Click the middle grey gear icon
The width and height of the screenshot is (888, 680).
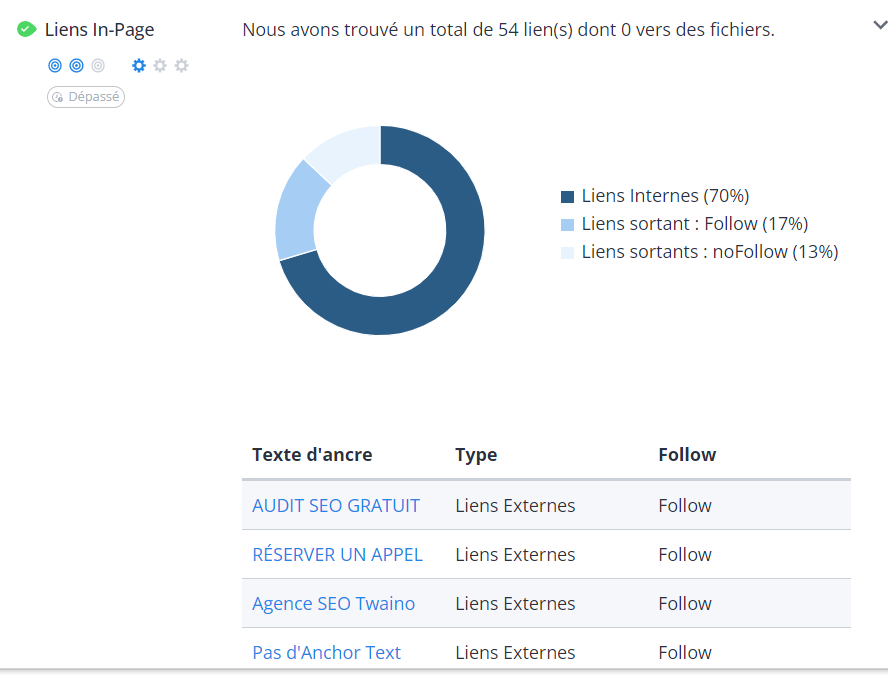(160, 66)
